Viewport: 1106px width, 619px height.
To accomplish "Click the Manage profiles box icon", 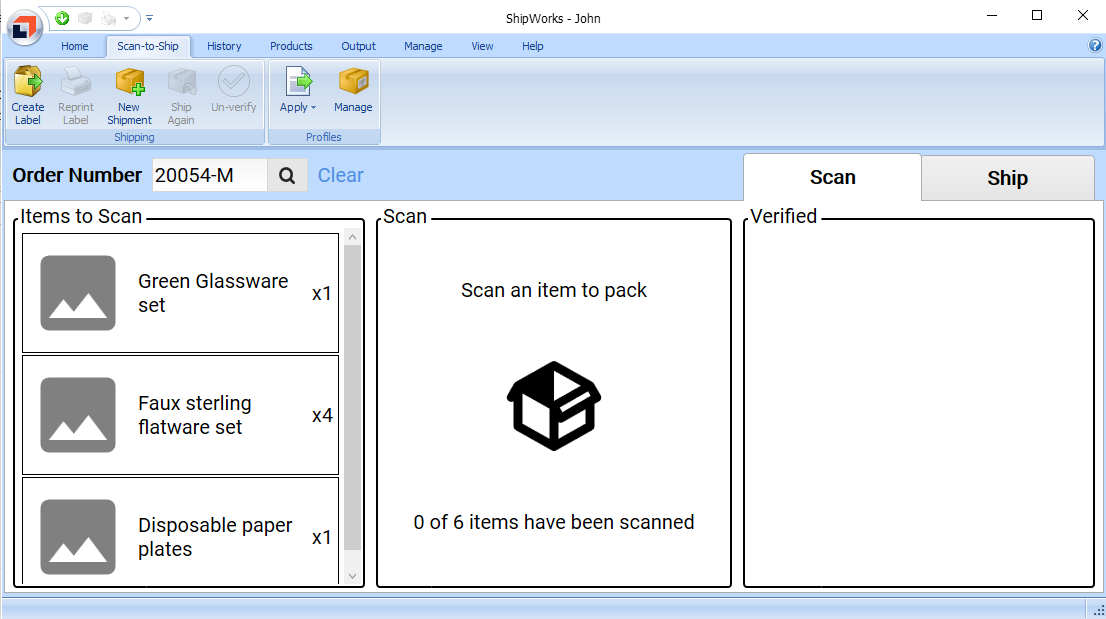I will 353,81.
